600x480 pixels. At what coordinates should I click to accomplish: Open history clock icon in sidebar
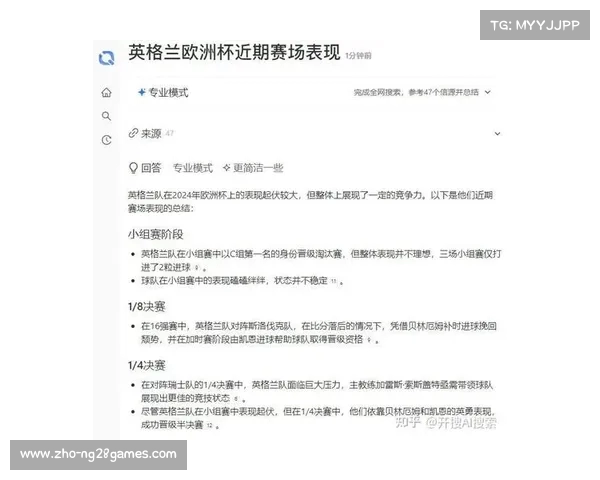tap(106, 140)
